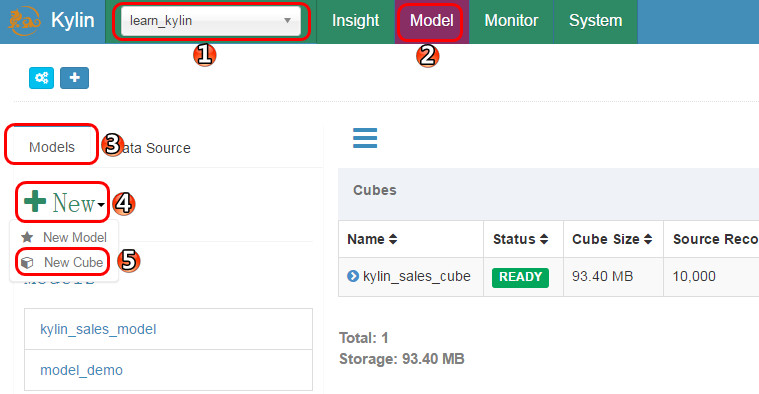This screenshot has width=759, height=394.
Task: Click the green plus New icon
Action: [35, 201]
